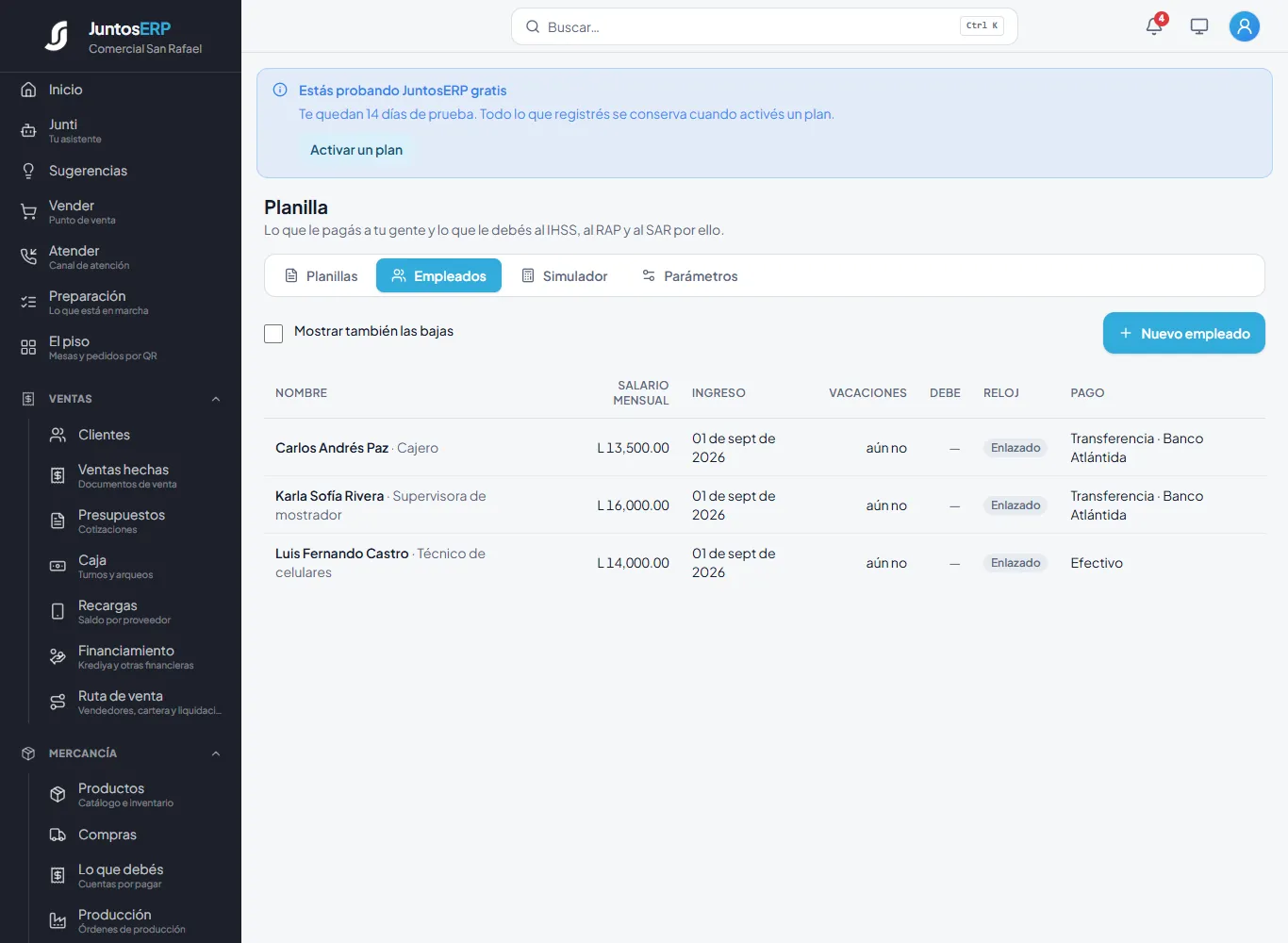1288x943 pixels.
Task: Go to Inicio home icon
Action: point(28,90)
